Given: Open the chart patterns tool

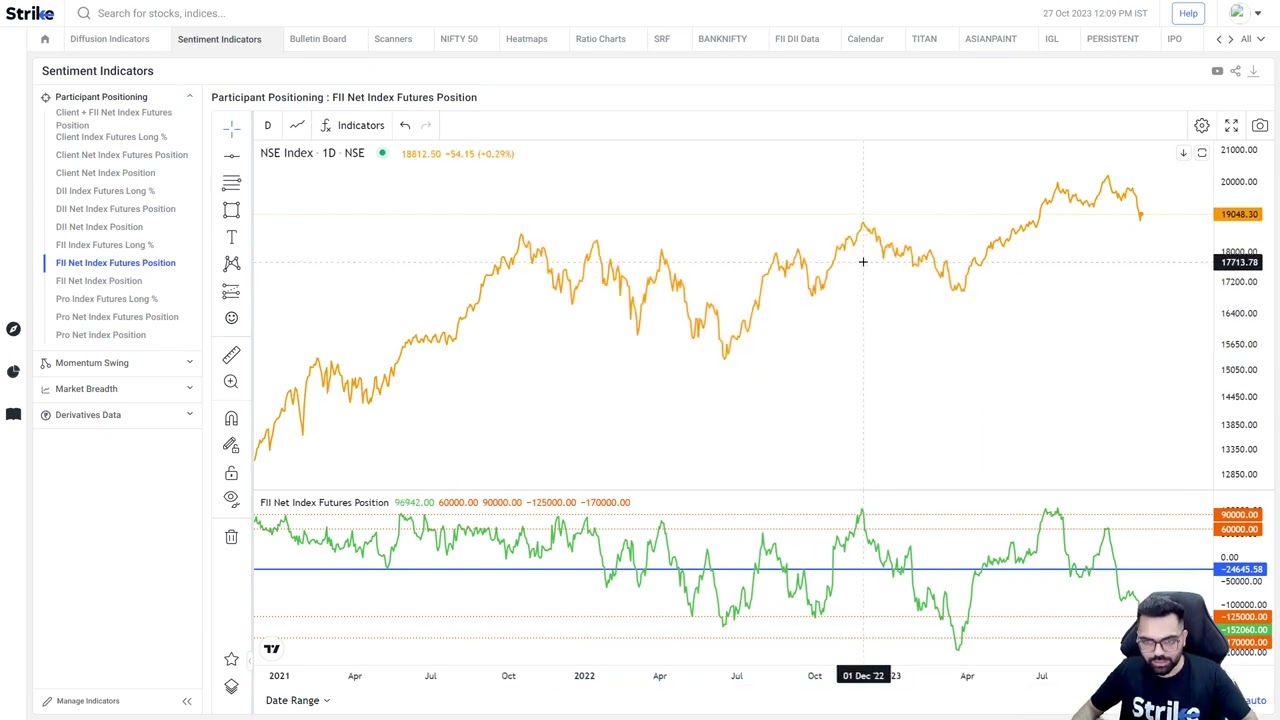Looking at the screenshot, I should click(231, 264).
